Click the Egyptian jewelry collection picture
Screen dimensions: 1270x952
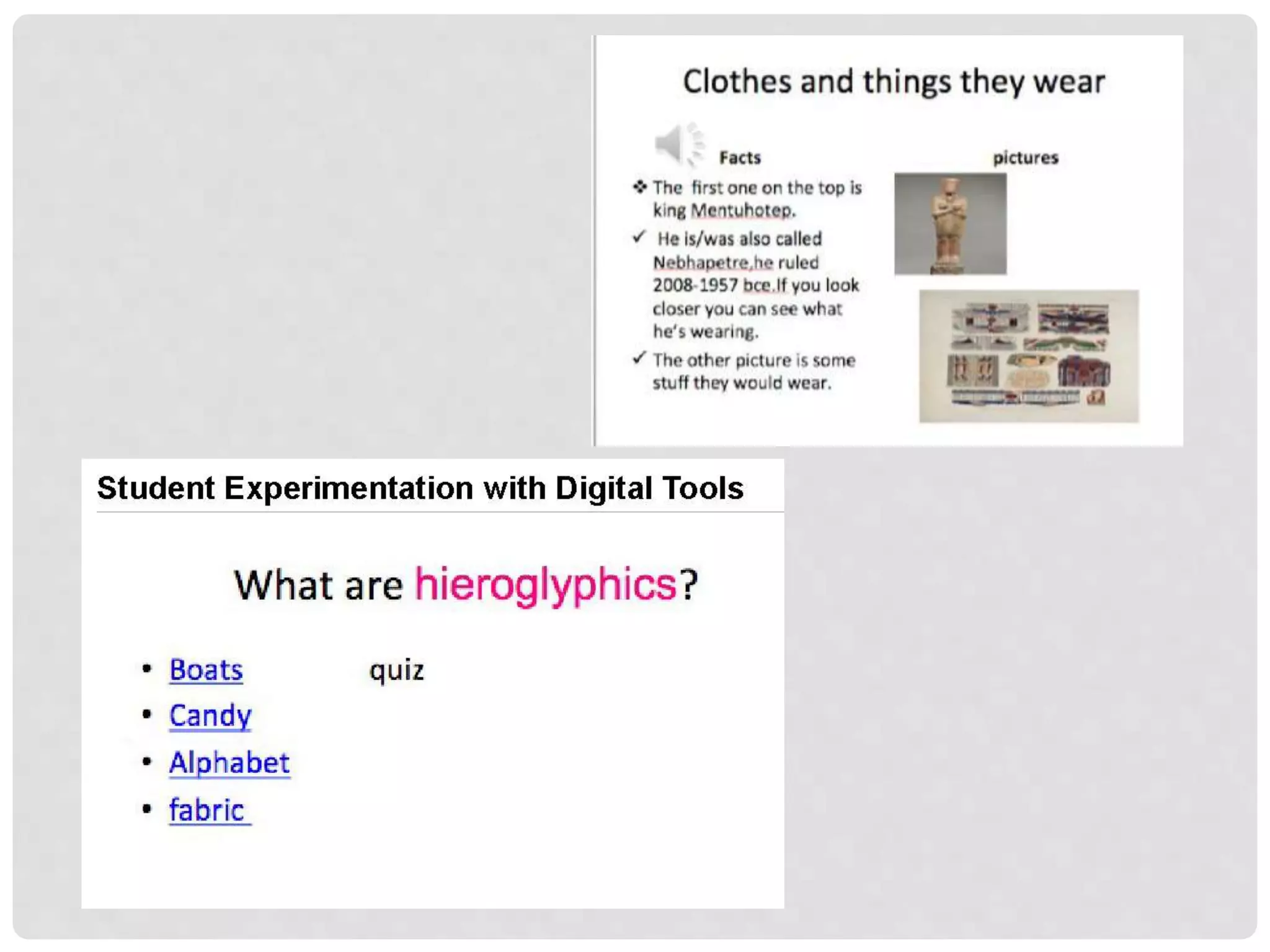(x=1029, y=356)
